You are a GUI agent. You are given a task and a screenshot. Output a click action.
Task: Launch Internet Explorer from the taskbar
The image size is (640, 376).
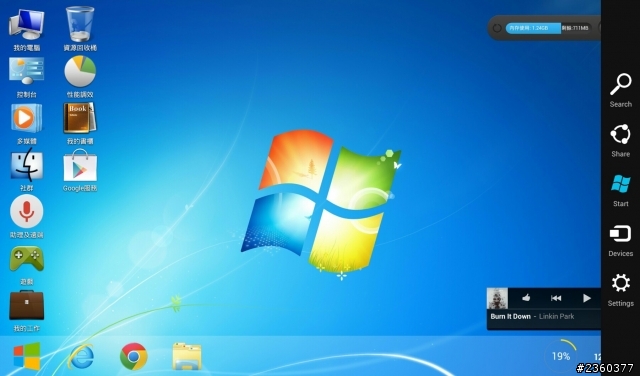tap(81, 356)
